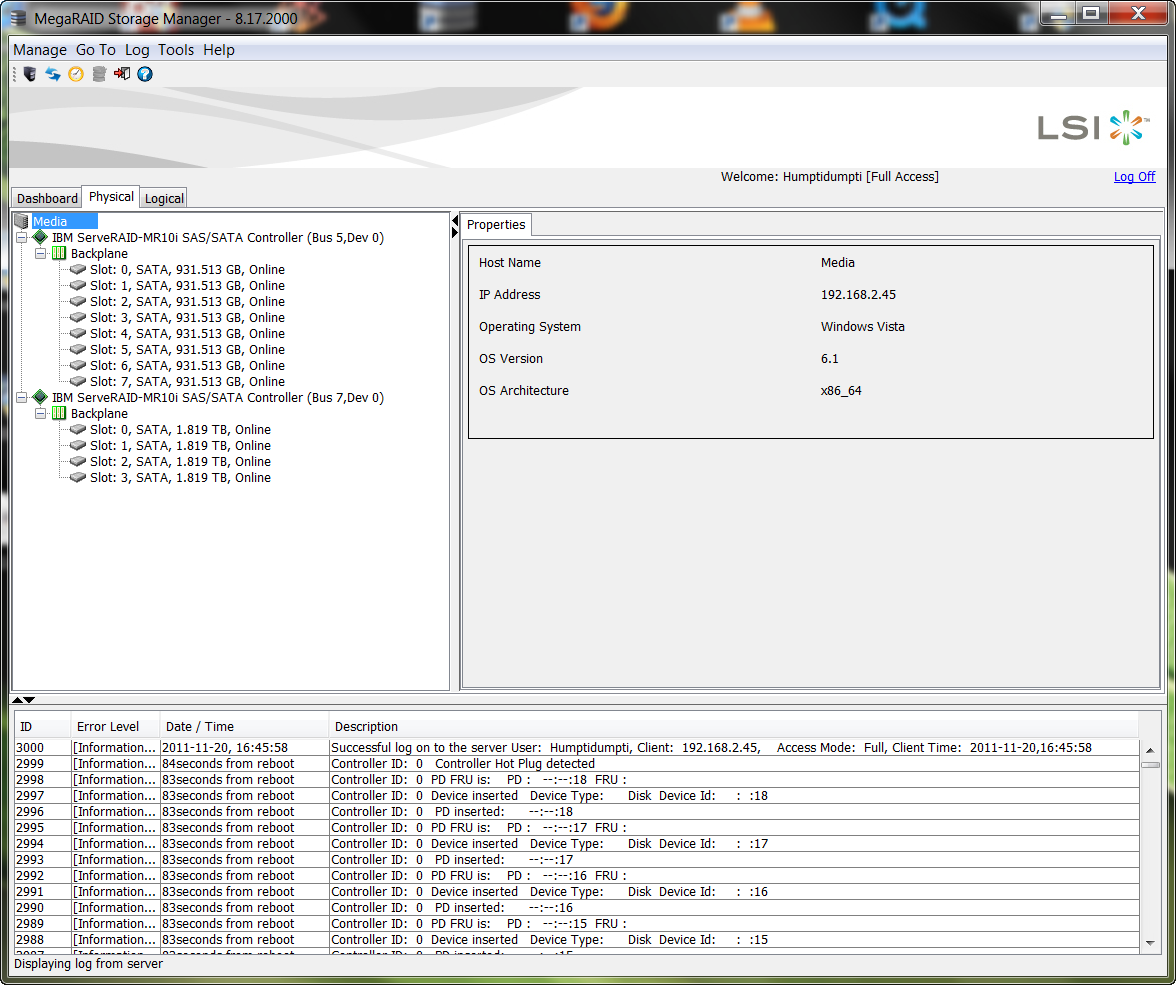Click the green controller icon for Bus 5
Image resolution: width=1176 pixels, height=985 pixels.
40,237
